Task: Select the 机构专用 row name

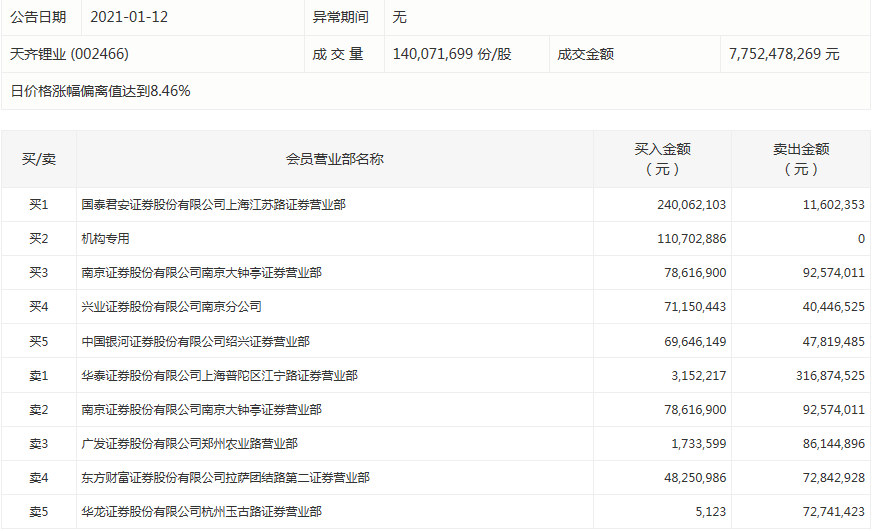Action: point(106,239)
